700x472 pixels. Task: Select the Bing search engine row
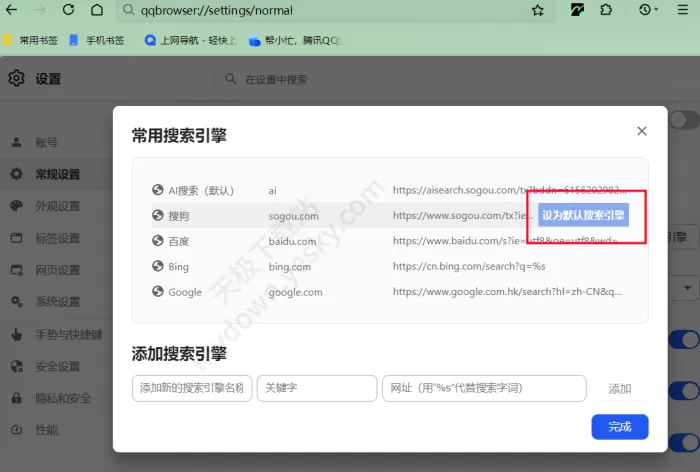coord(389,267)
